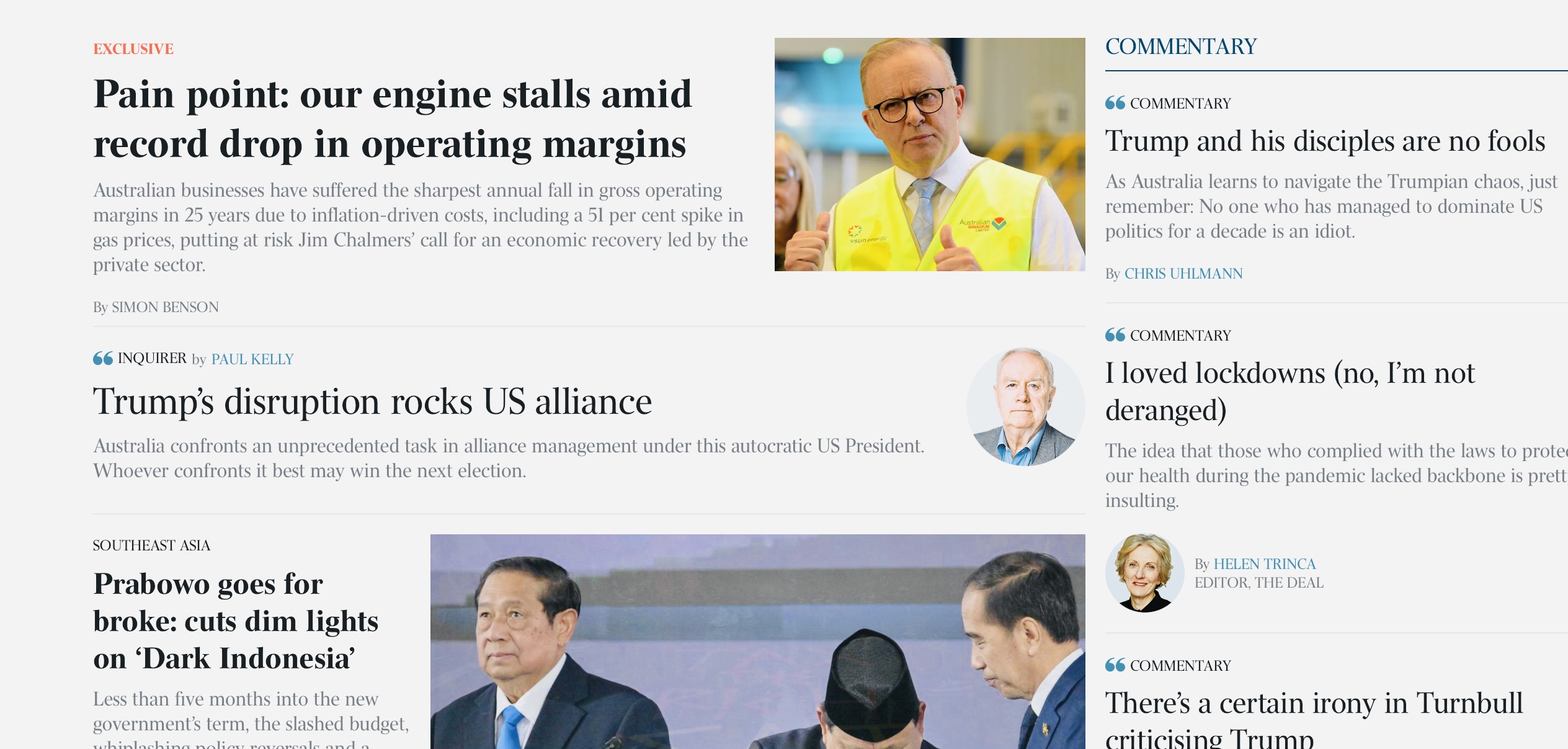View author page for PAUL KELLY
Screen dimensions: 1568x749
pos(252,359)
